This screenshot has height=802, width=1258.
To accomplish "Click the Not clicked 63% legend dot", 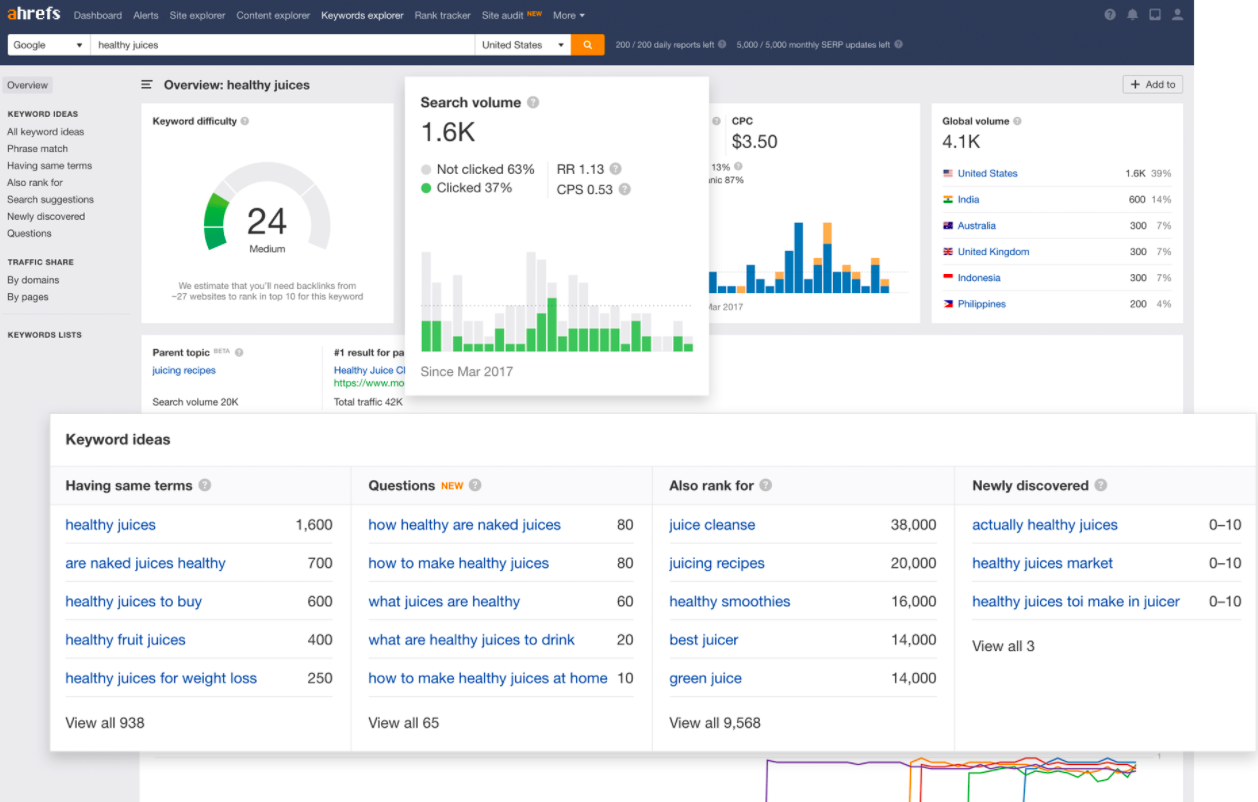I will pos(427,169).
